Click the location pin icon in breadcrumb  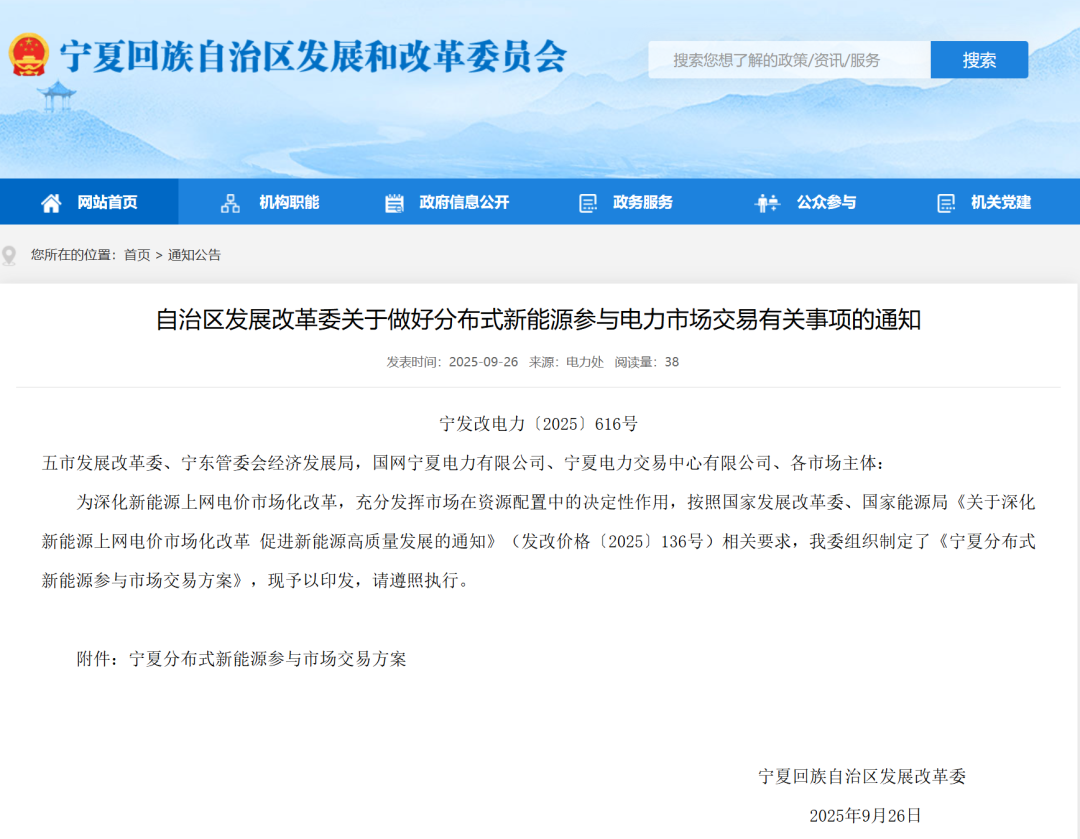pos(10,255)
